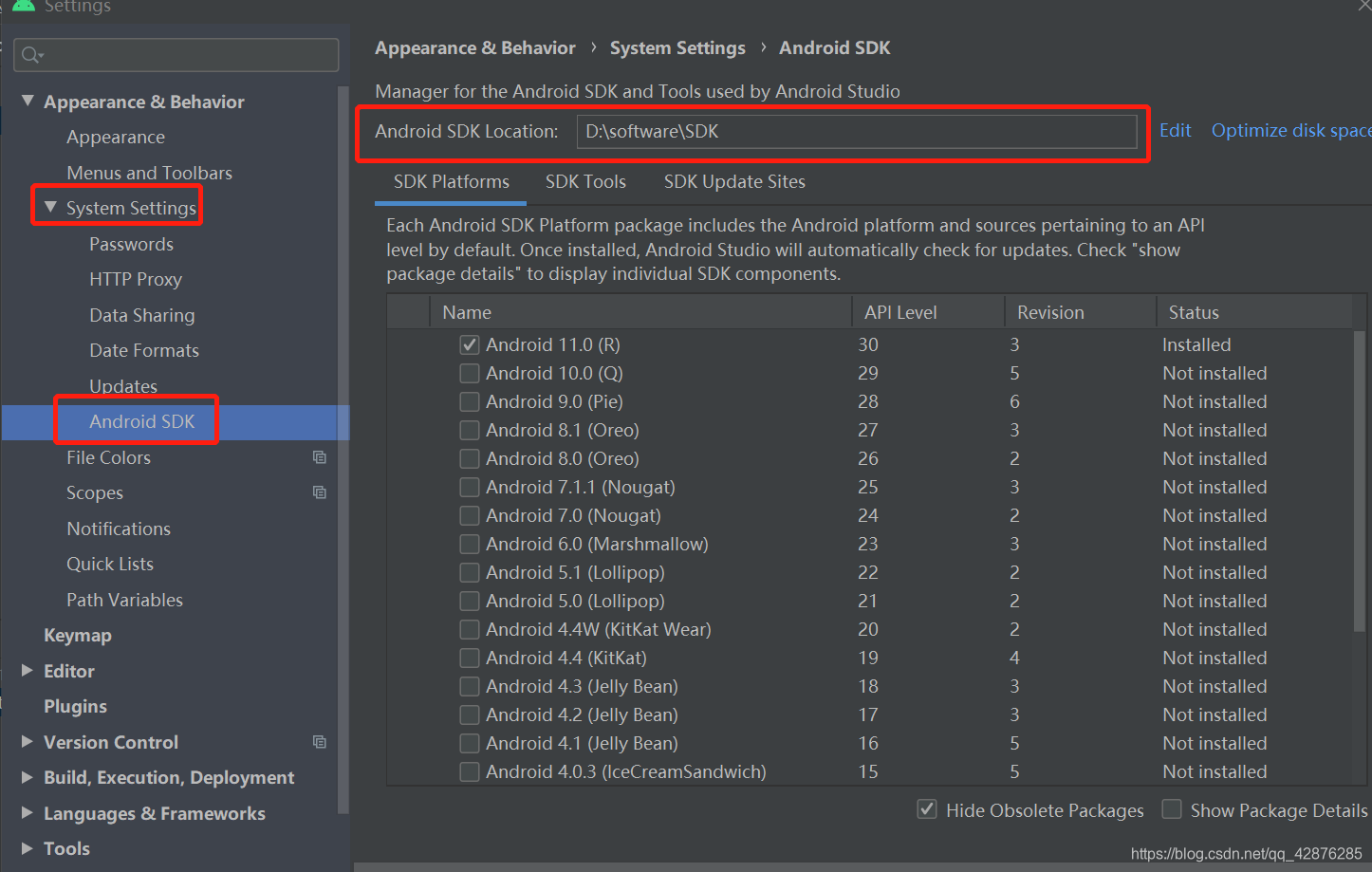Click the settings search box
Viewport: 1372px width, 872px height.
click(176, 55)
